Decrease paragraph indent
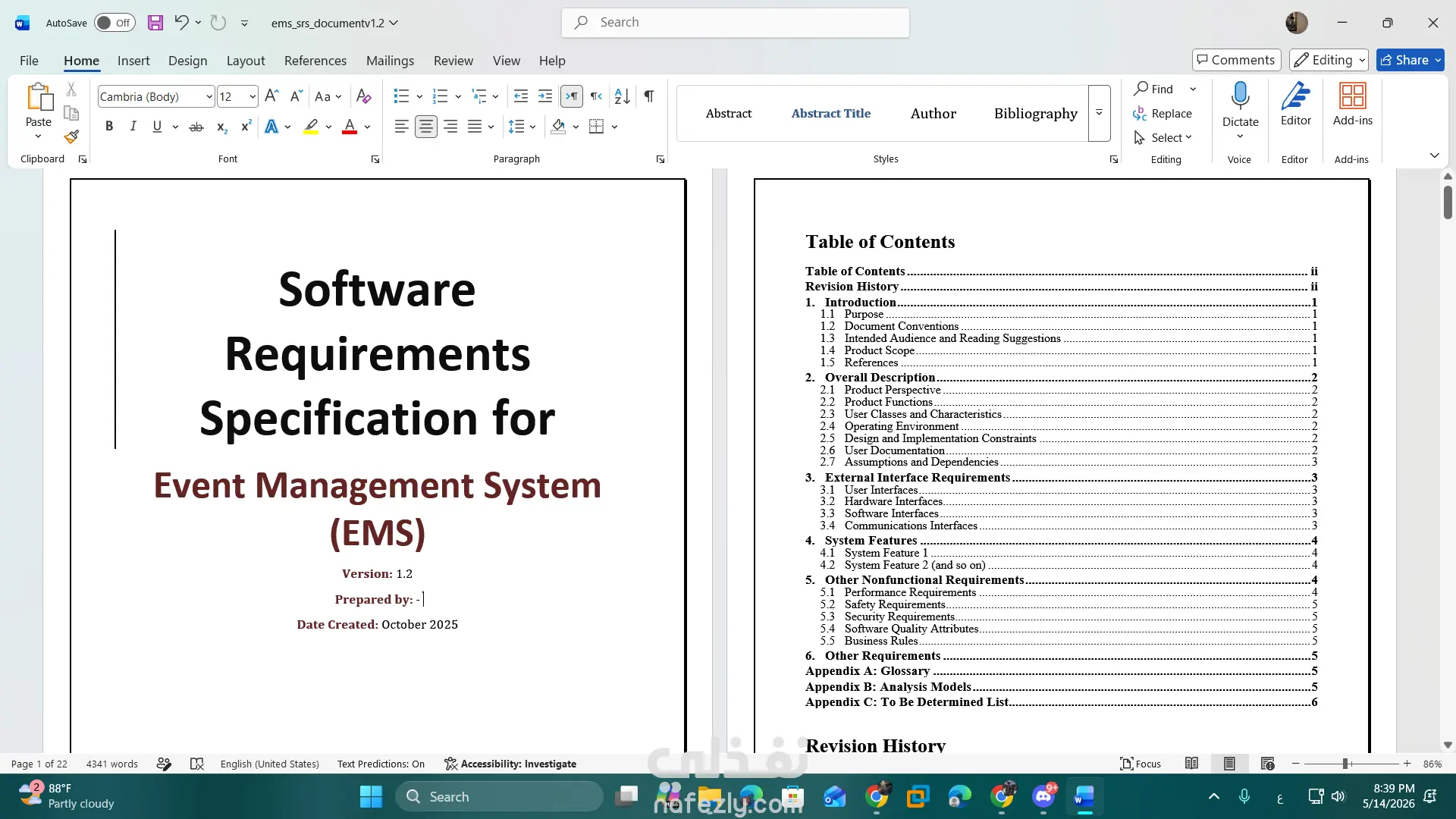 coord(521,96)
